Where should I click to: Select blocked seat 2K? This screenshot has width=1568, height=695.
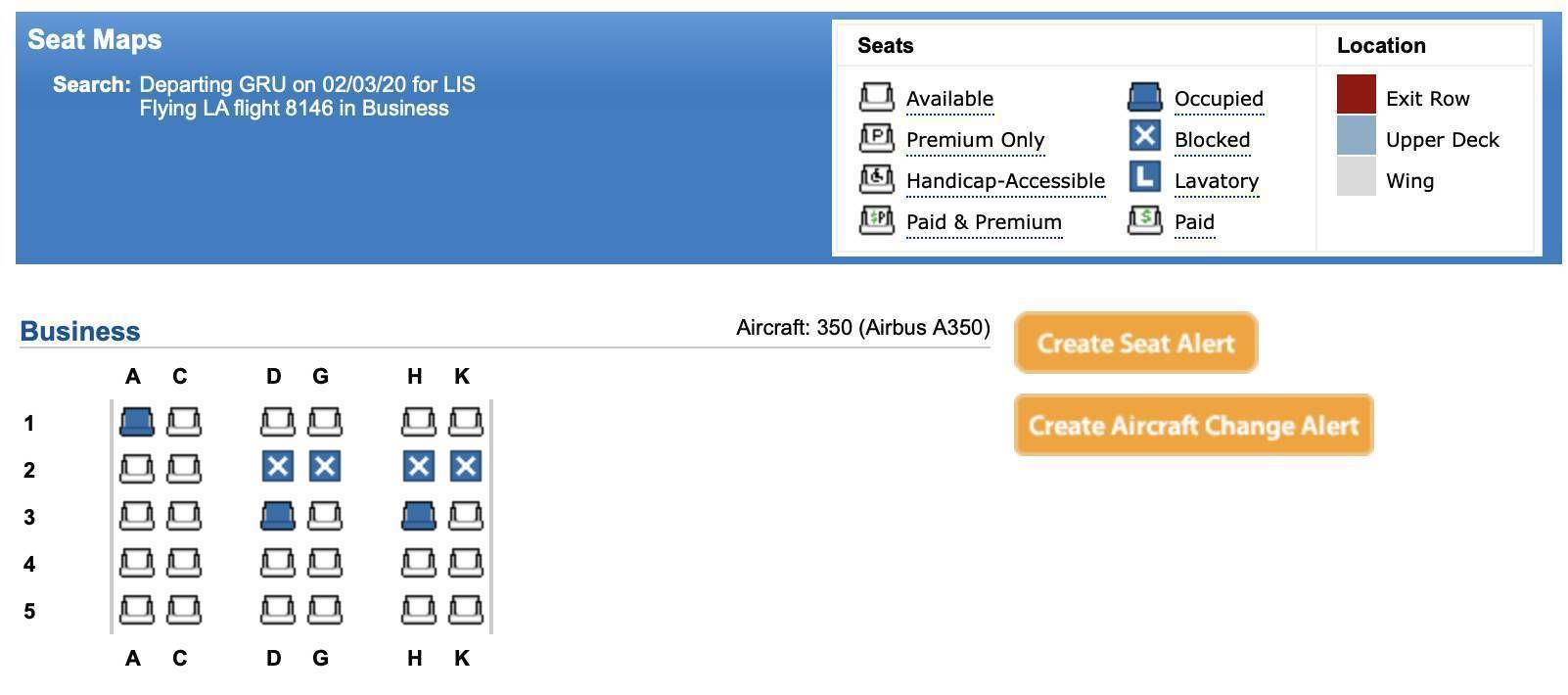466,466
